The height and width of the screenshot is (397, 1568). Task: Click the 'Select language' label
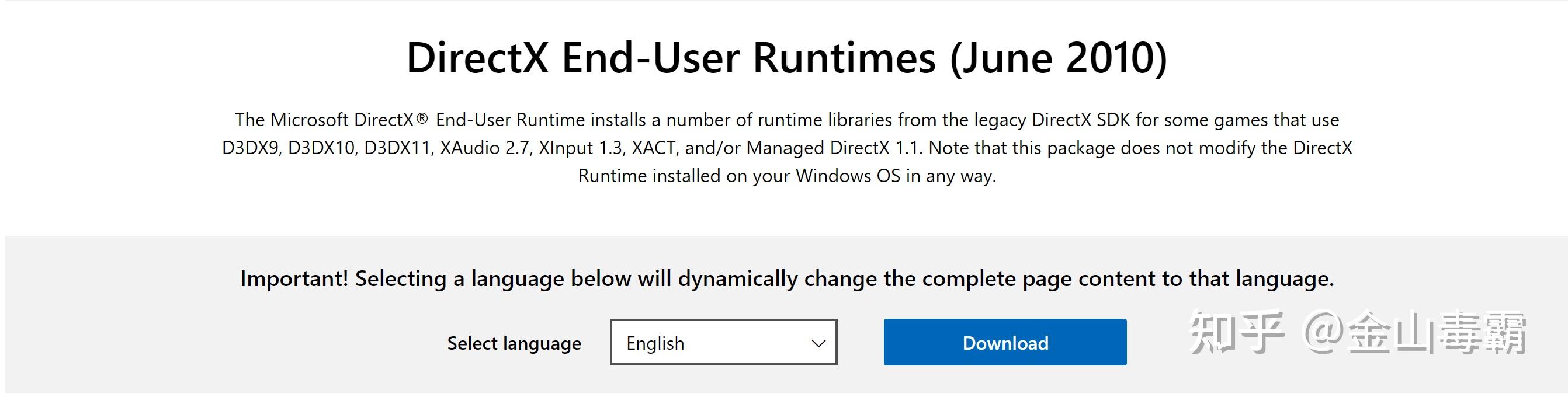click(514, 343)
